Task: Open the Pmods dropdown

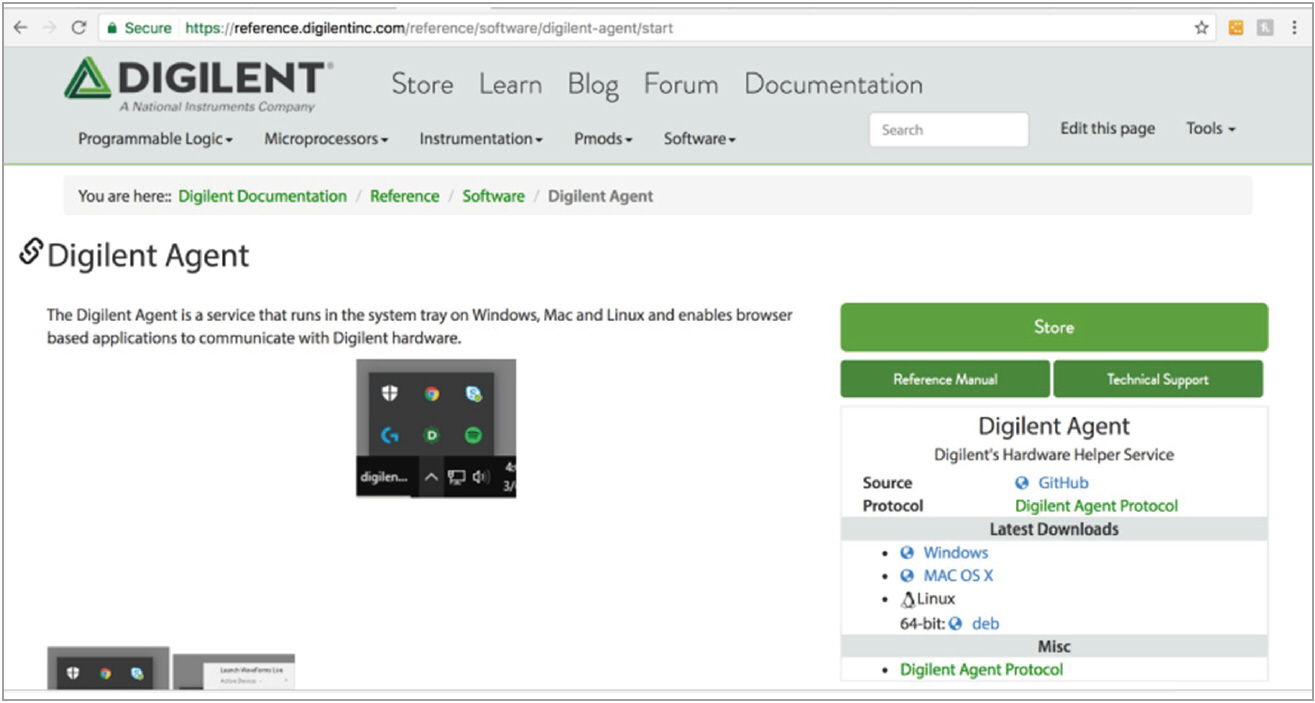Action: pos(603,139)
